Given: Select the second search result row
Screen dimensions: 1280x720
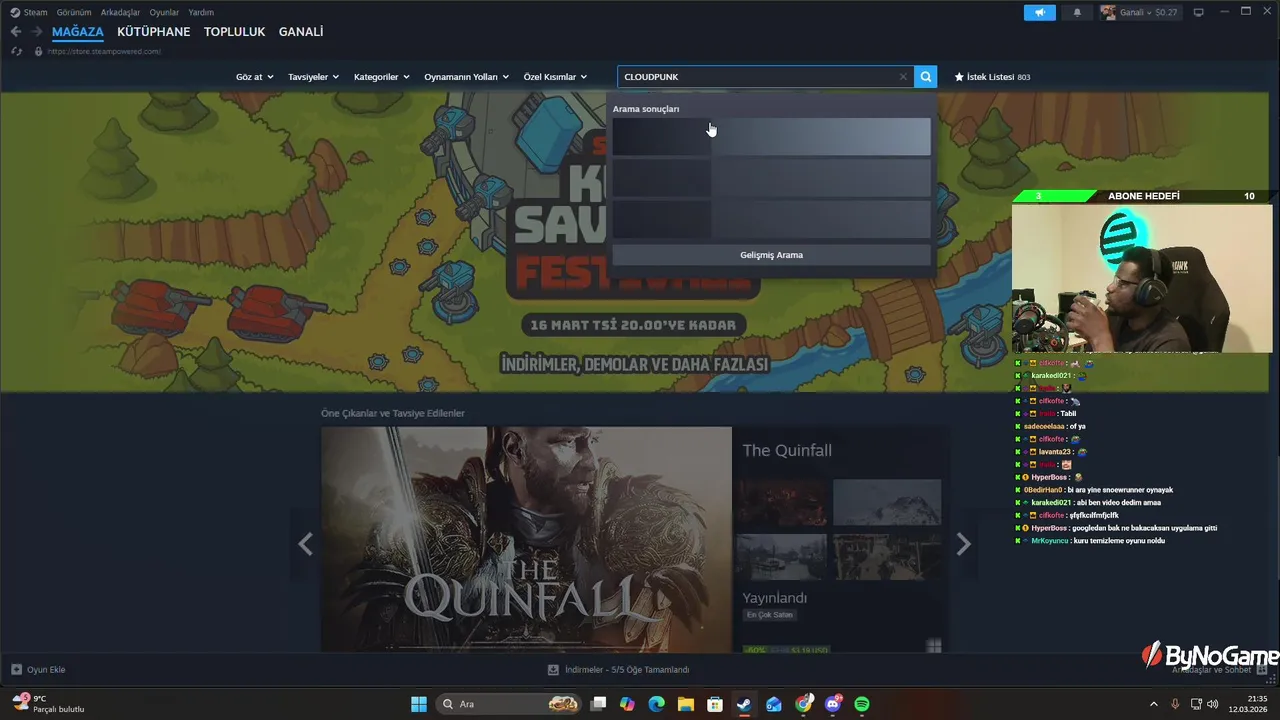Looking at the screenshot, I should (771, 178).
